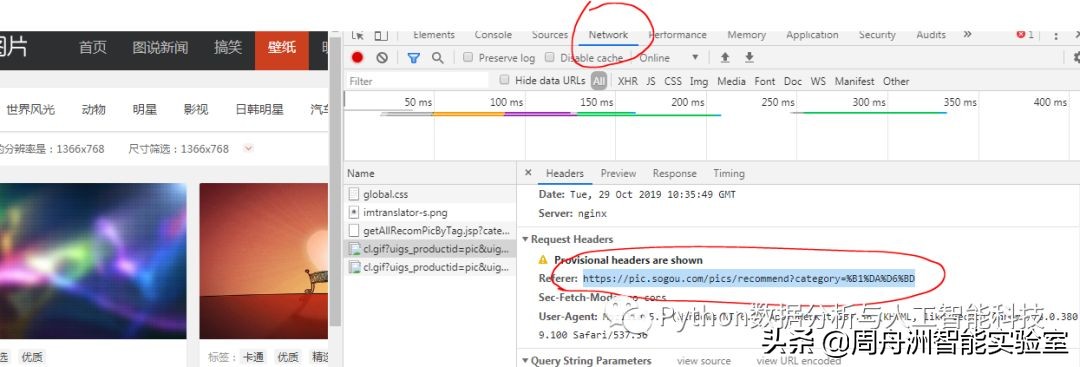Click the view source link

(703, 361)
